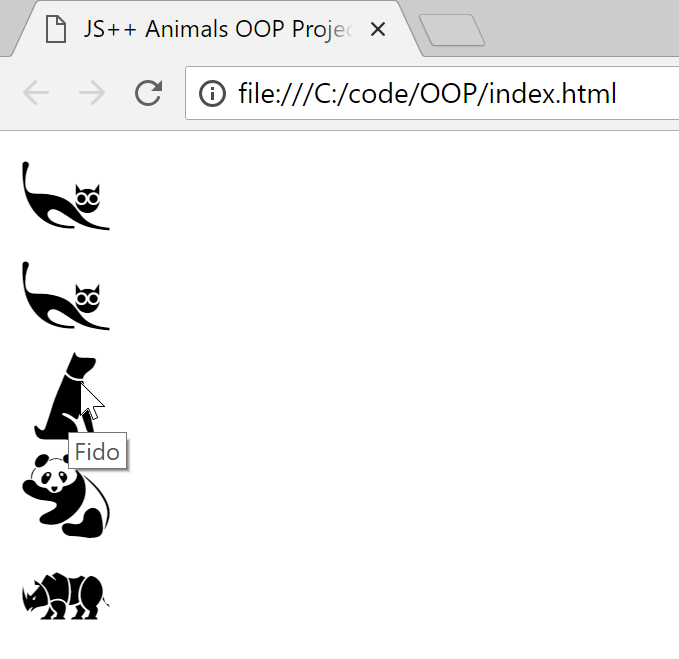Click the sitting dog image

click(x=66, y=396)
